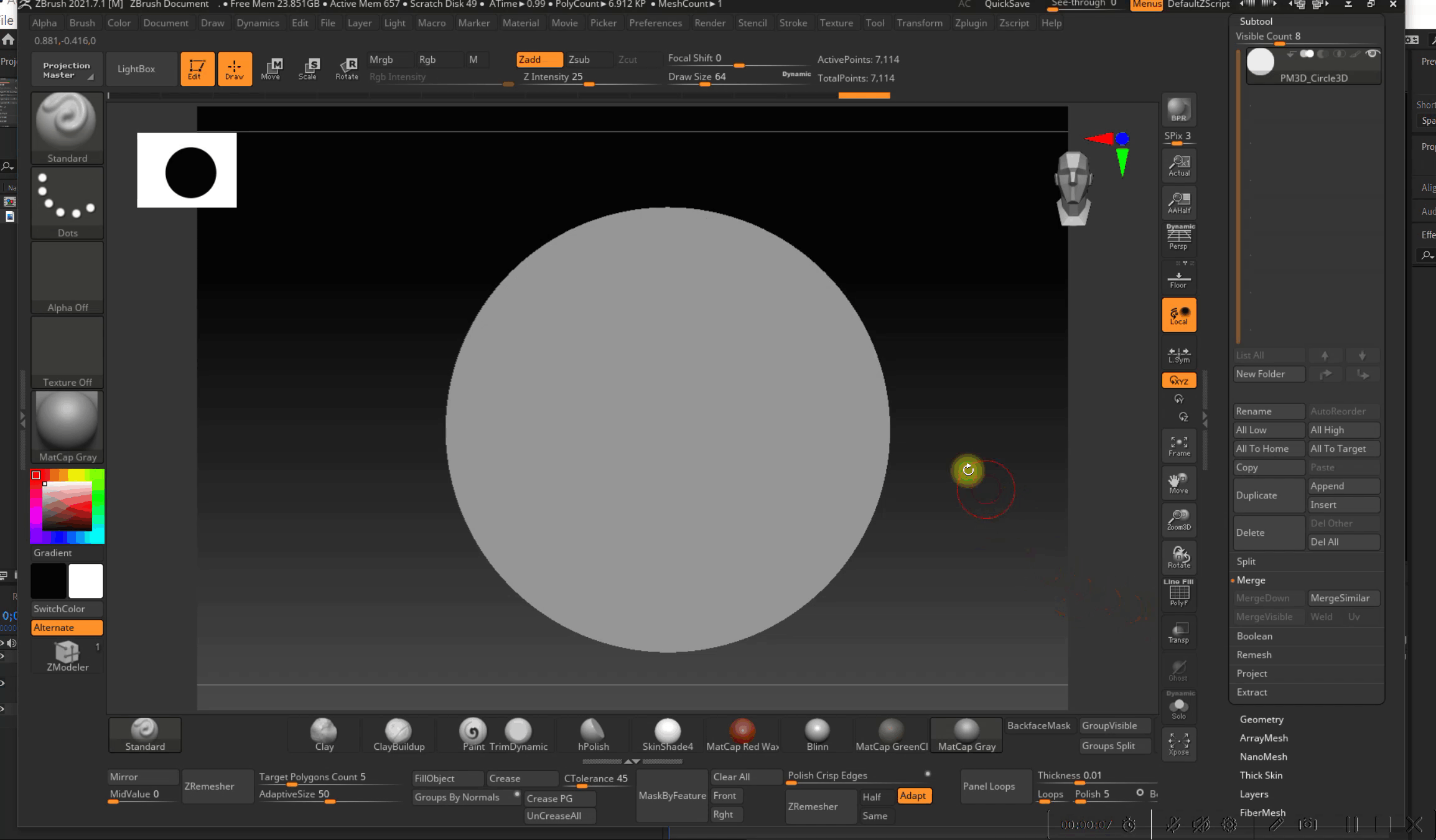
Task: Expand the Geometry section
Action: click(1261, 719)
